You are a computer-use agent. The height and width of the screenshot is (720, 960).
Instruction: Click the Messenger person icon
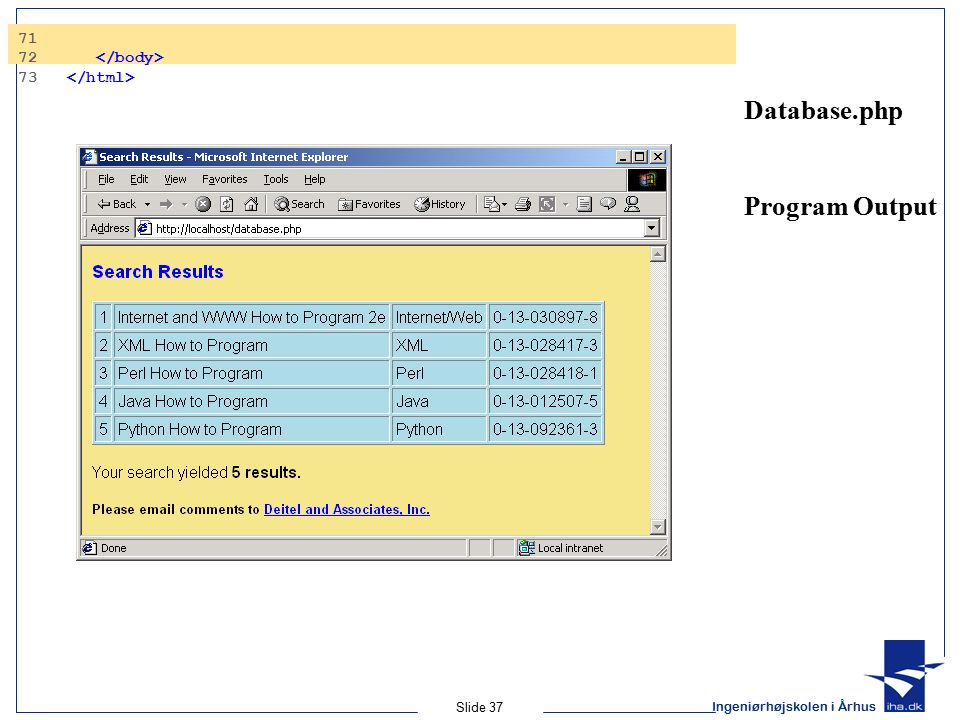pyautogui.click(x=631, y=204)
